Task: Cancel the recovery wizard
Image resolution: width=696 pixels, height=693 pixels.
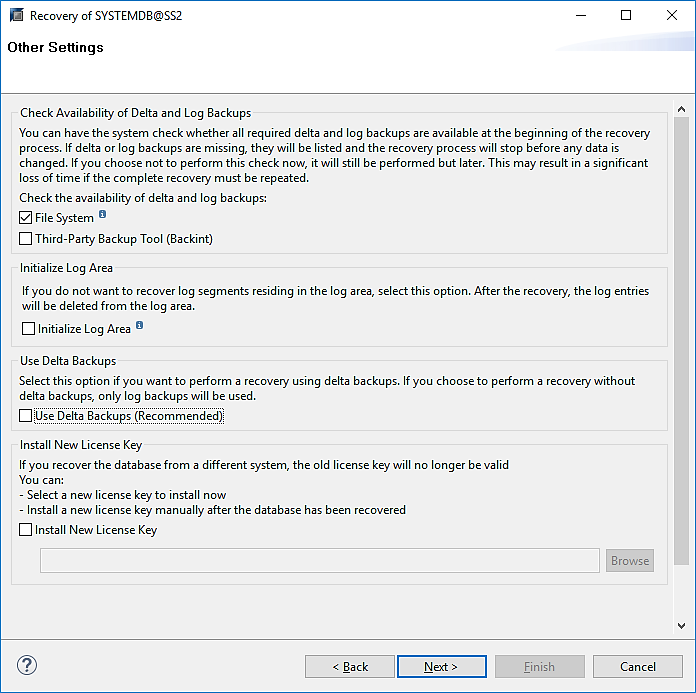Action: [x=637, y=667]
